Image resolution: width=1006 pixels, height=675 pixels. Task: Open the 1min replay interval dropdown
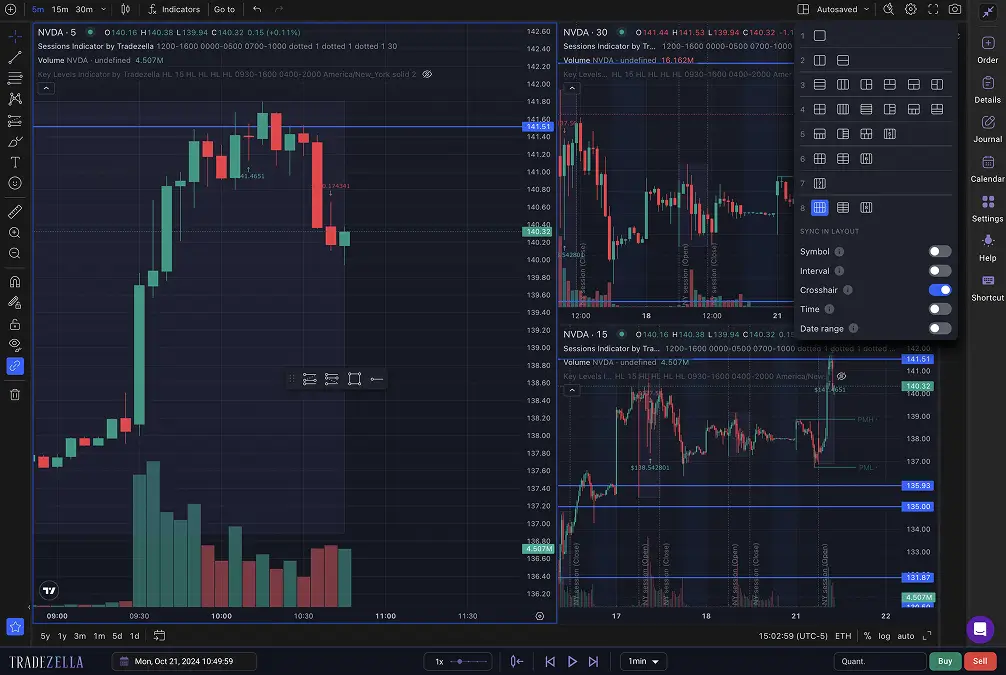pos(644,662)
